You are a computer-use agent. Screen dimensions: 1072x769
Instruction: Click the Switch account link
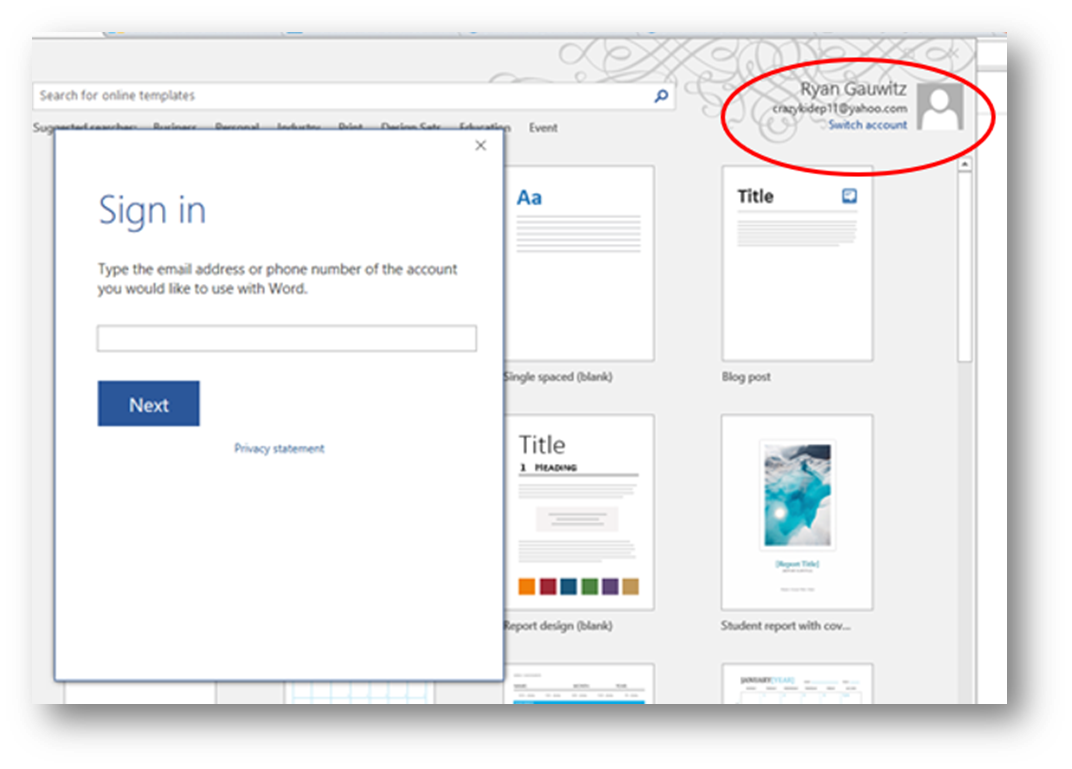[x=867, y=125]
